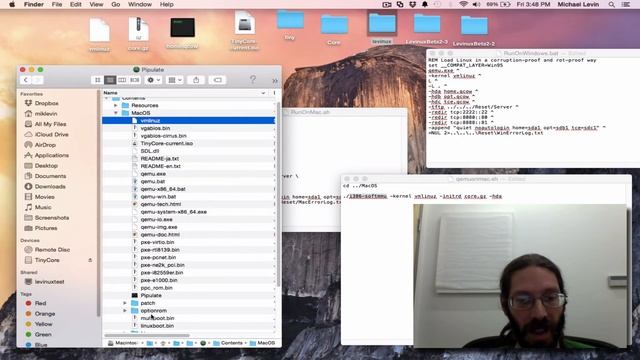Click the Dropbox menu bar icon
Viewport: 640px width, 360px height.
click(x=413, y=4)
